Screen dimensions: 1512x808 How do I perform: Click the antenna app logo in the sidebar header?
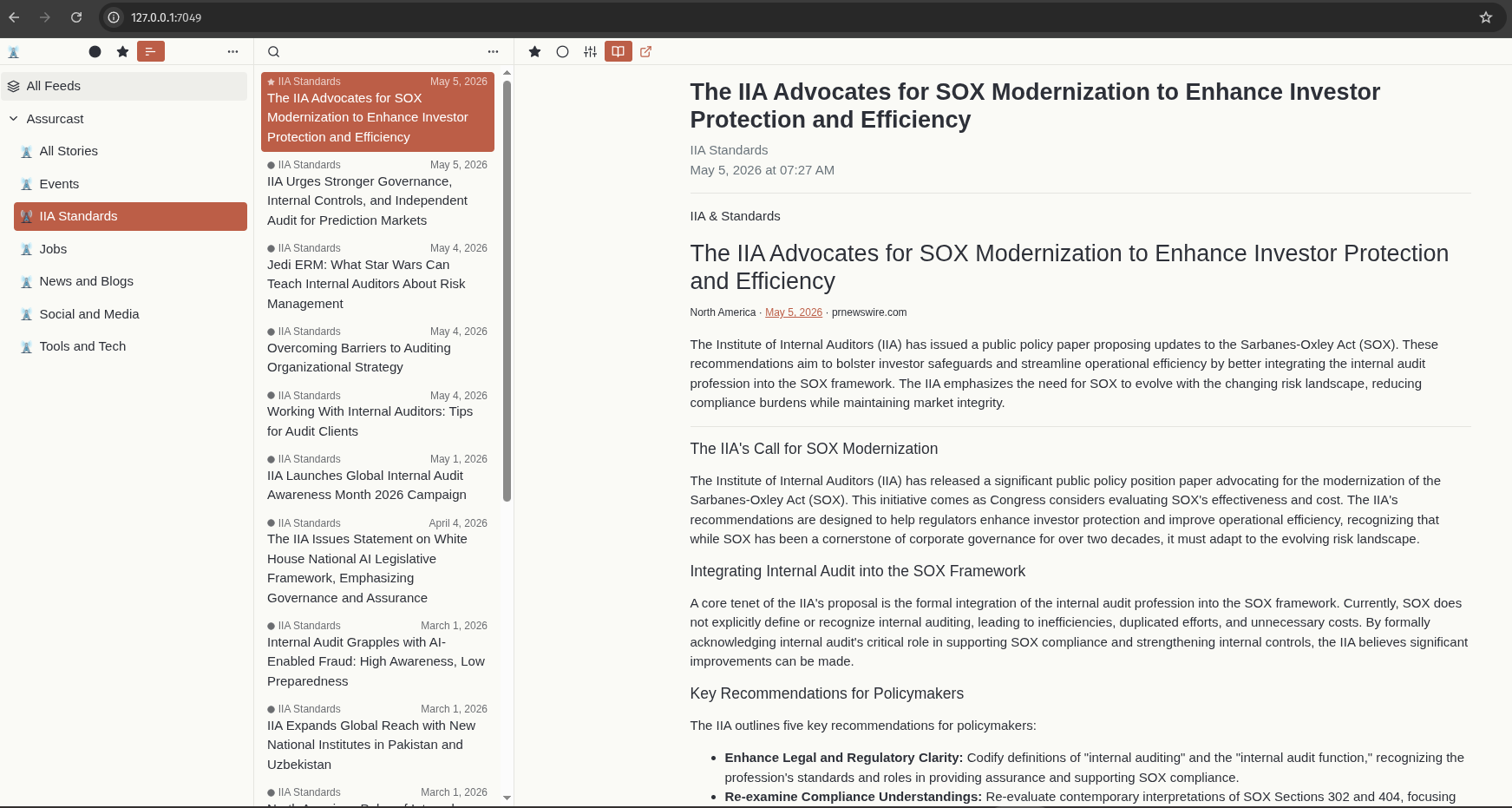[x=14, y=52]
